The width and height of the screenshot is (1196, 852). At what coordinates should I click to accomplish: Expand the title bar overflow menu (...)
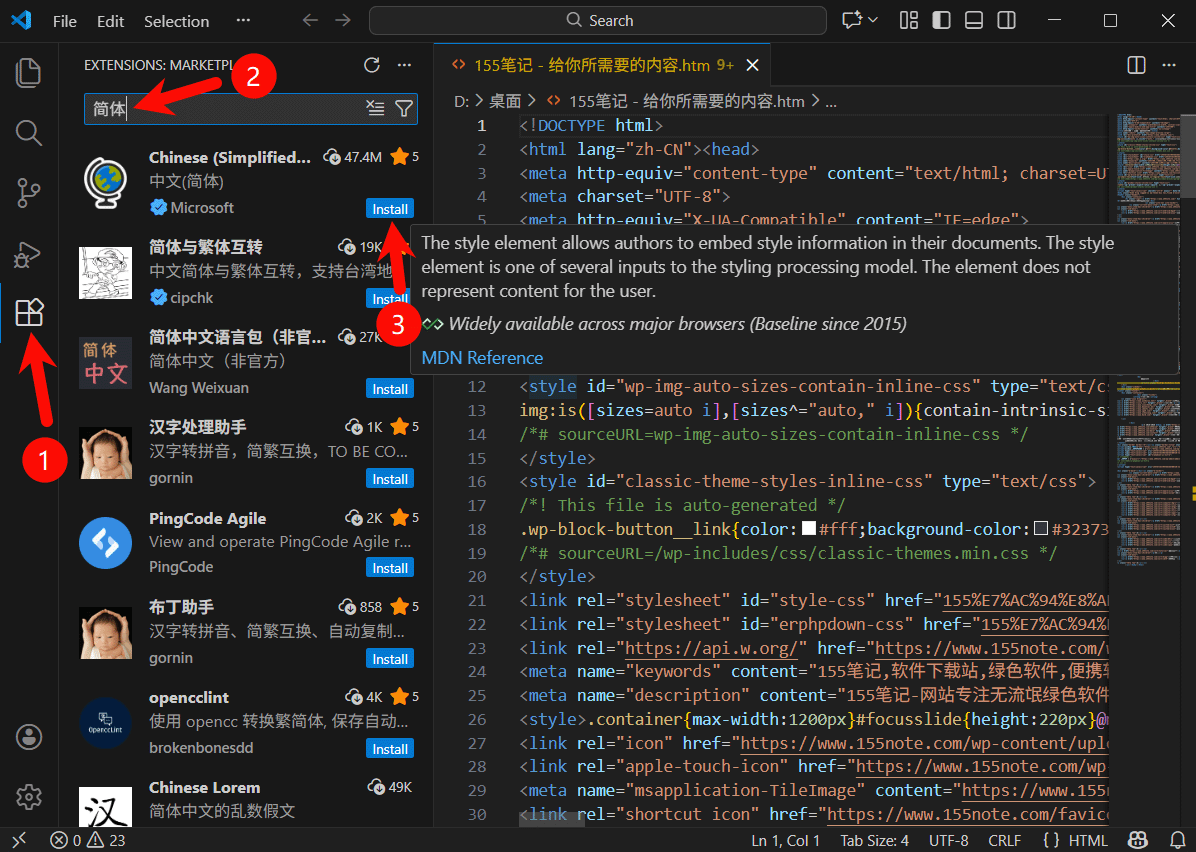pyautogui.click(x=243, y=20)
